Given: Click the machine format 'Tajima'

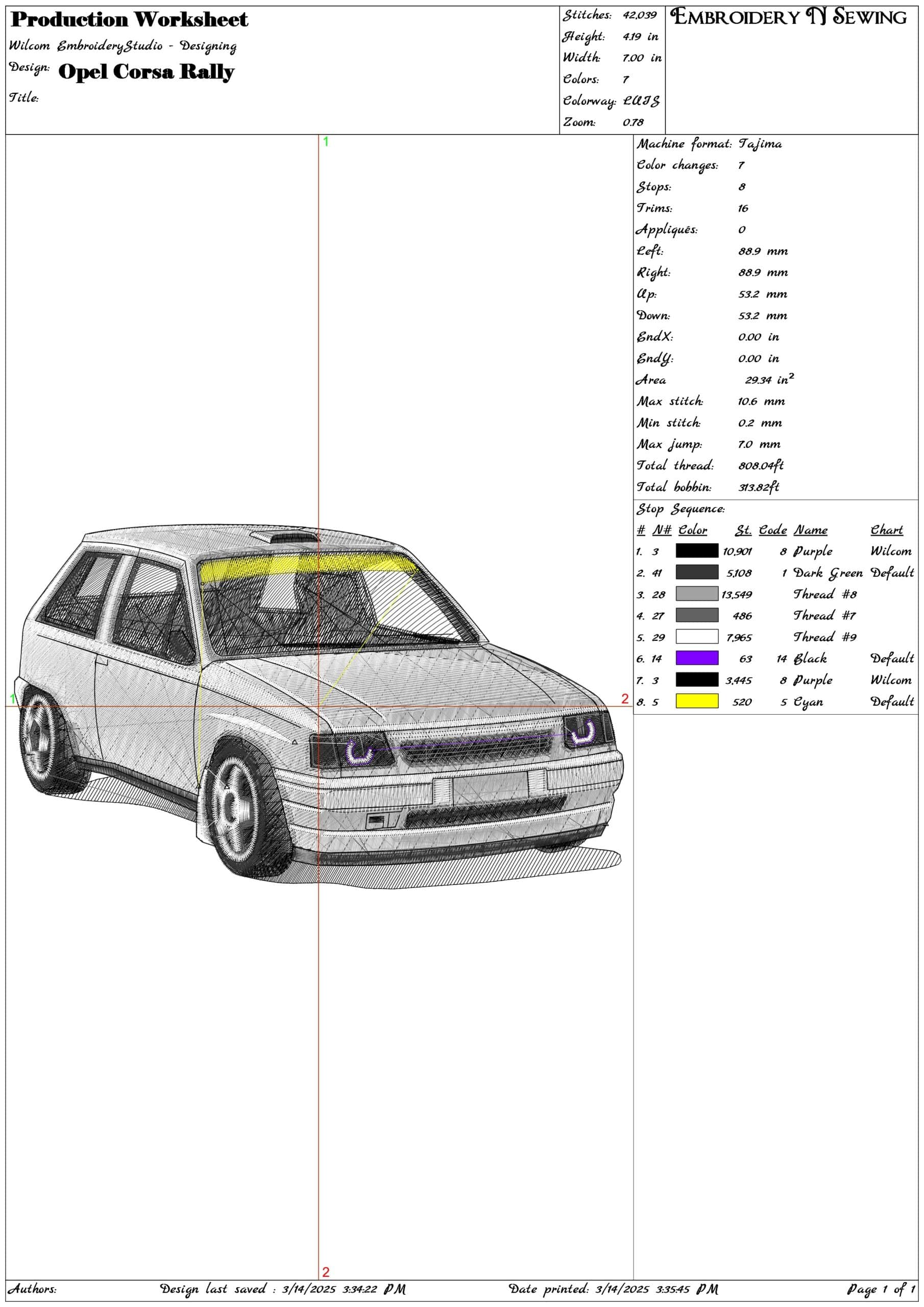Looking at the screenshot, I should [760, 144].
